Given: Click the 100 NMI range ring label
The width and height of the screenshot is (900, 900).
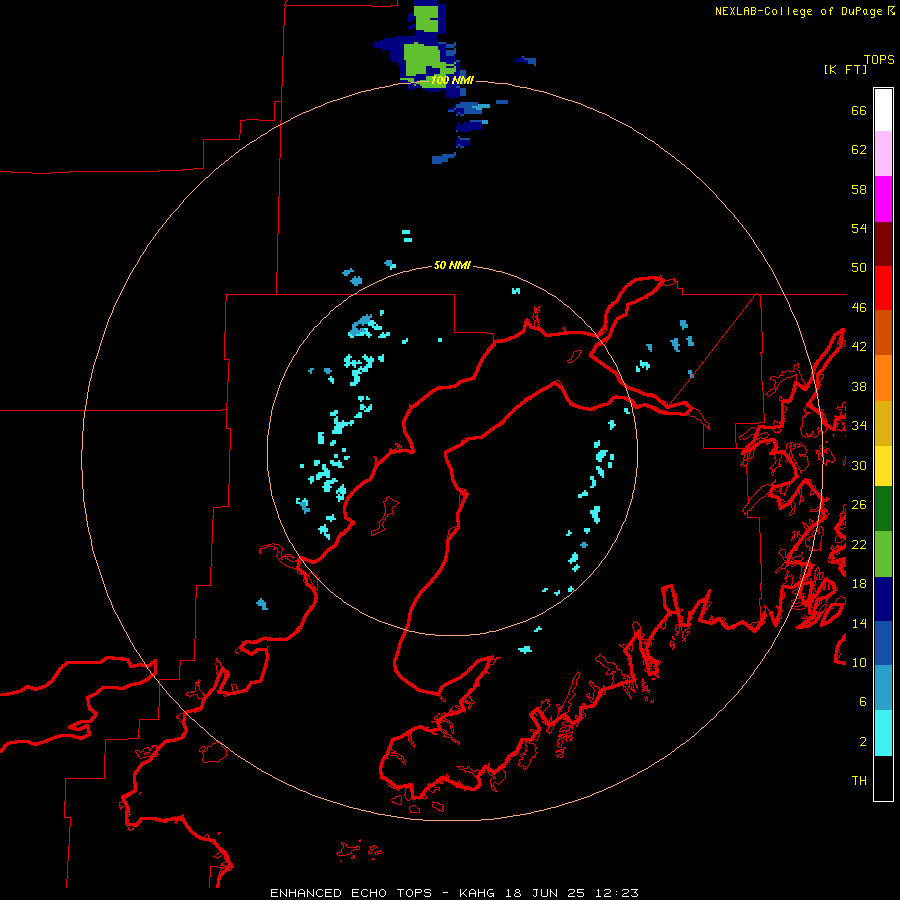Looking at the screenshot, I should [452, 80].
